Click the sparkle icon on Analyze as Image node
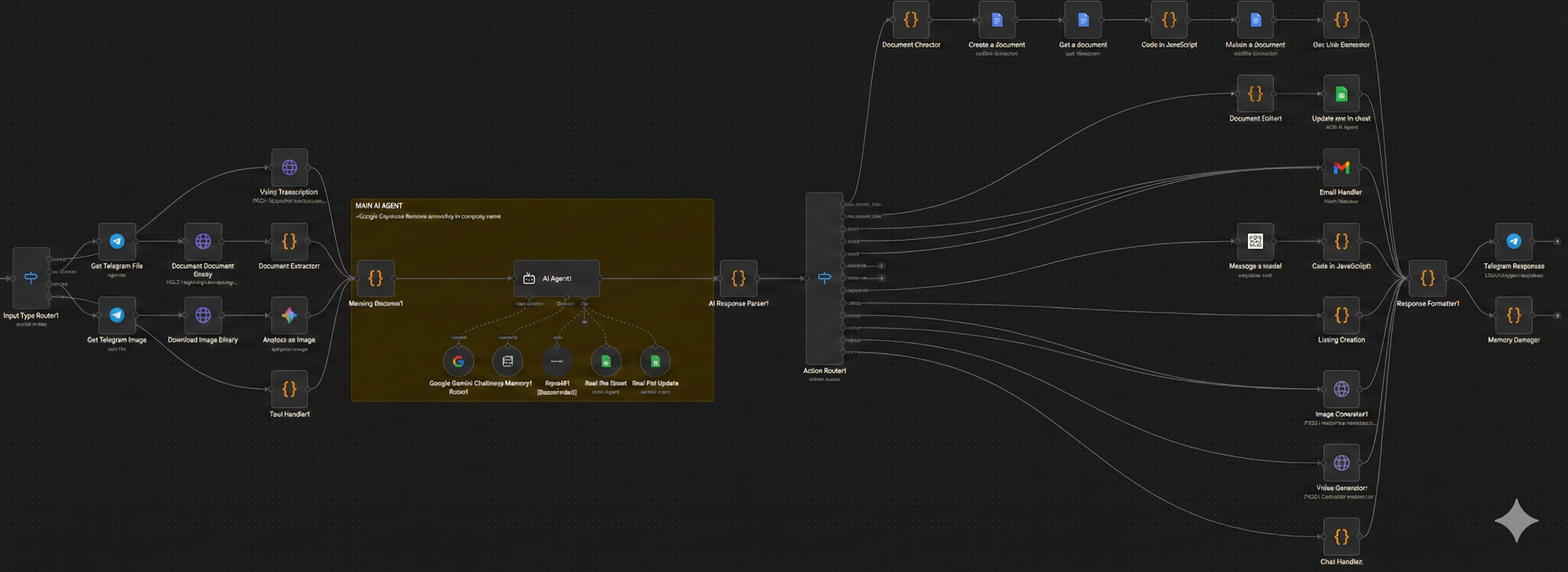The height and width of the screenshot is (572, 1568). pyautogui.click(x=290, y=315)
